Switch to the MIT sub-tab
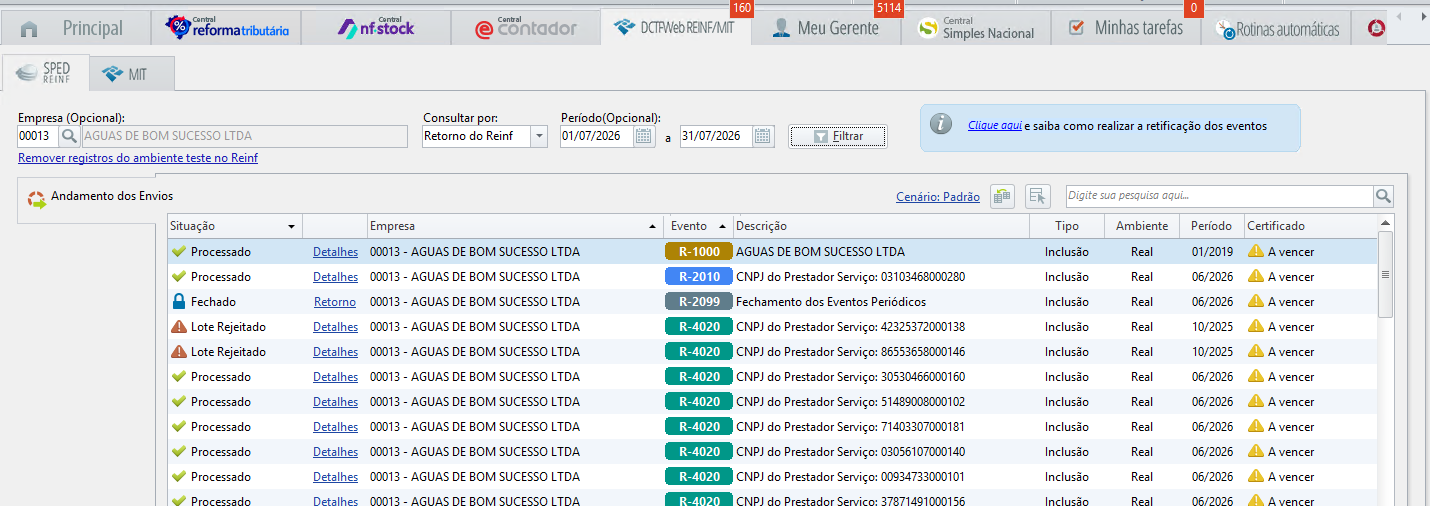Image resolution: width=1430 pixels, height=506 pixels. 132,74
